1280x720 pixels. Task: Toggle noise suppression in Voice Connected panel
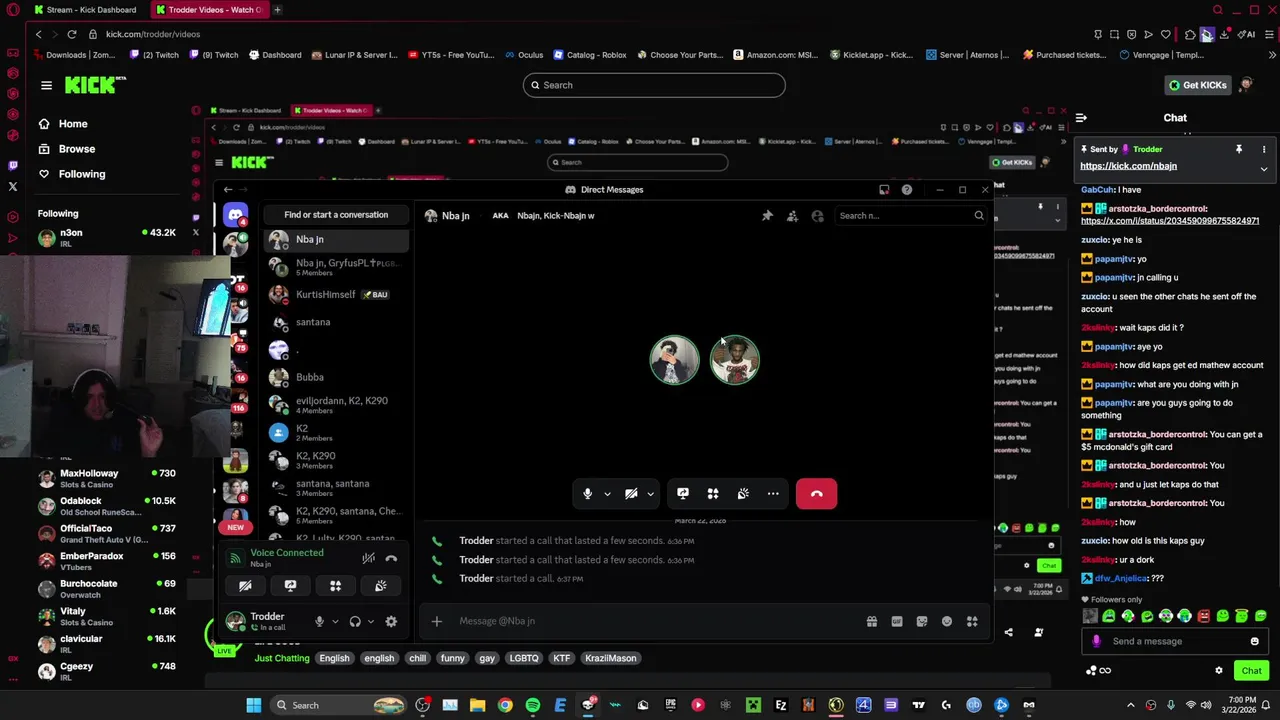[368, 558]
